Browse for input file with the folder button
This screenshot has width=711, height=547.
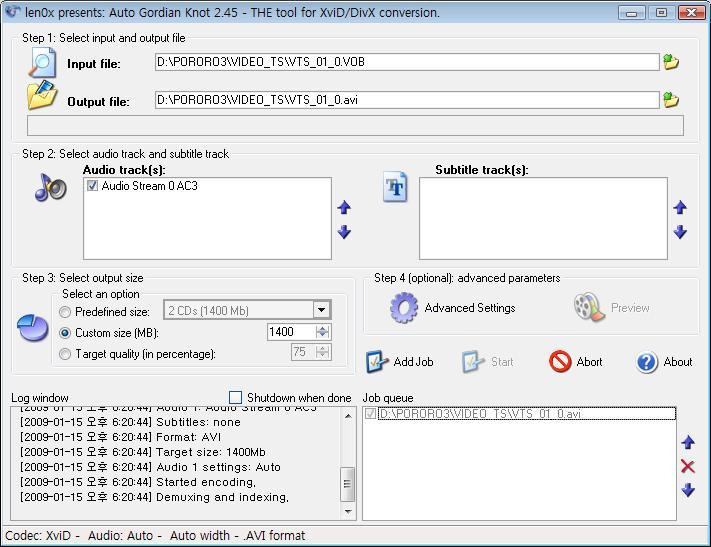point(671,62)
